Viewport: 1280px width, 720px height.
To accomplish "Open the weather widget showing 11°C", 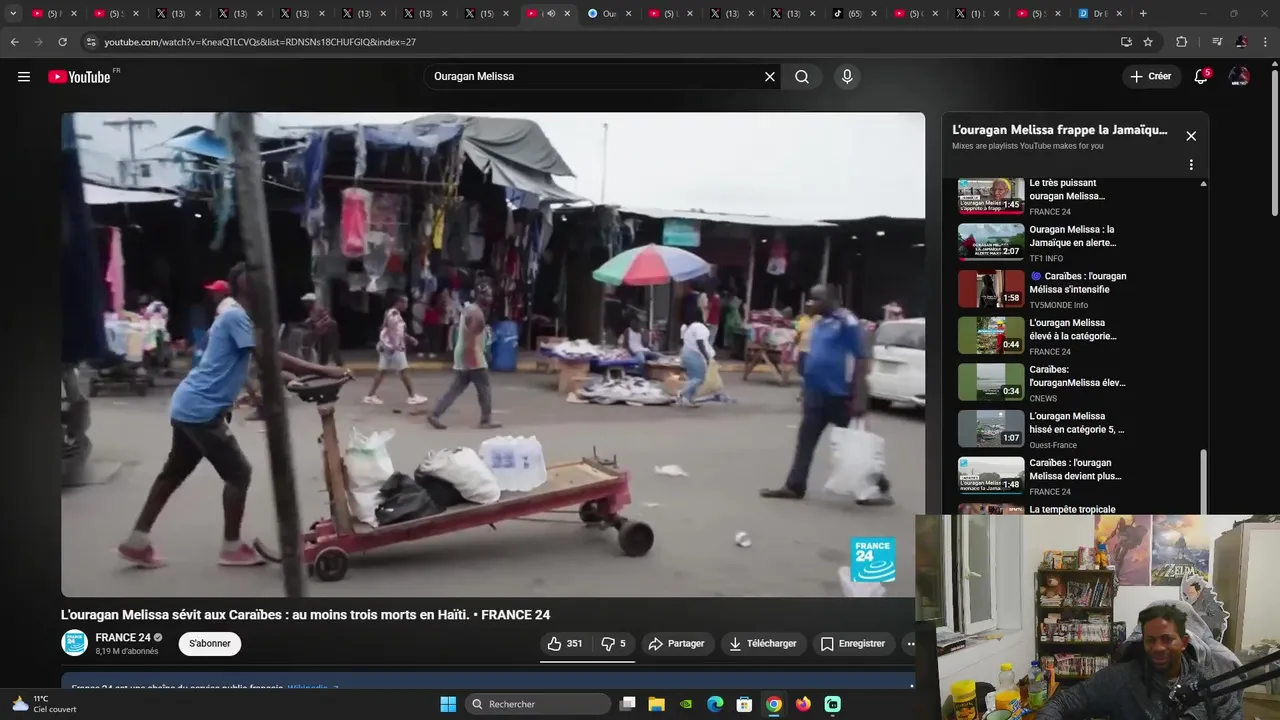I will pos(44,704).
